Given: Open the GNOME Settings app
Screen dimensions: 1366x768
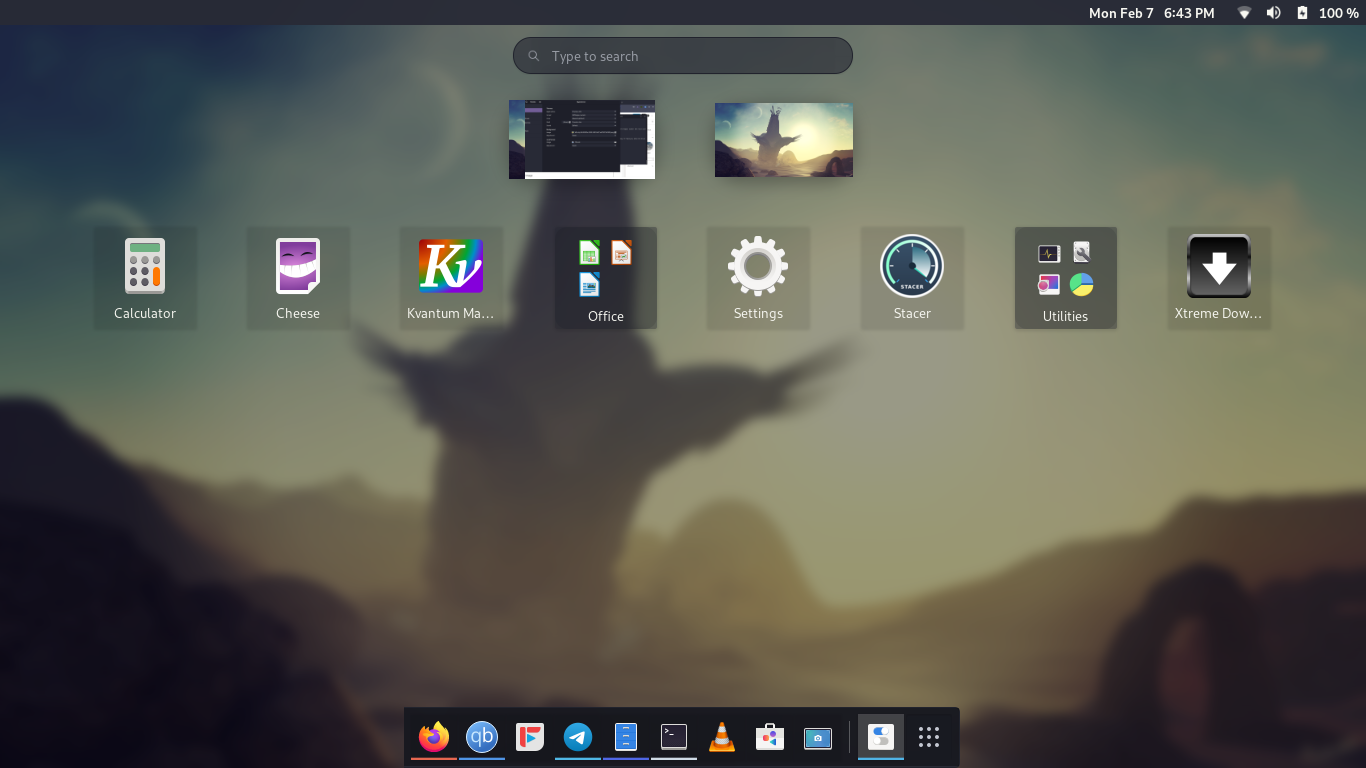Looking at the screenshot, I should tap(758, 267).
